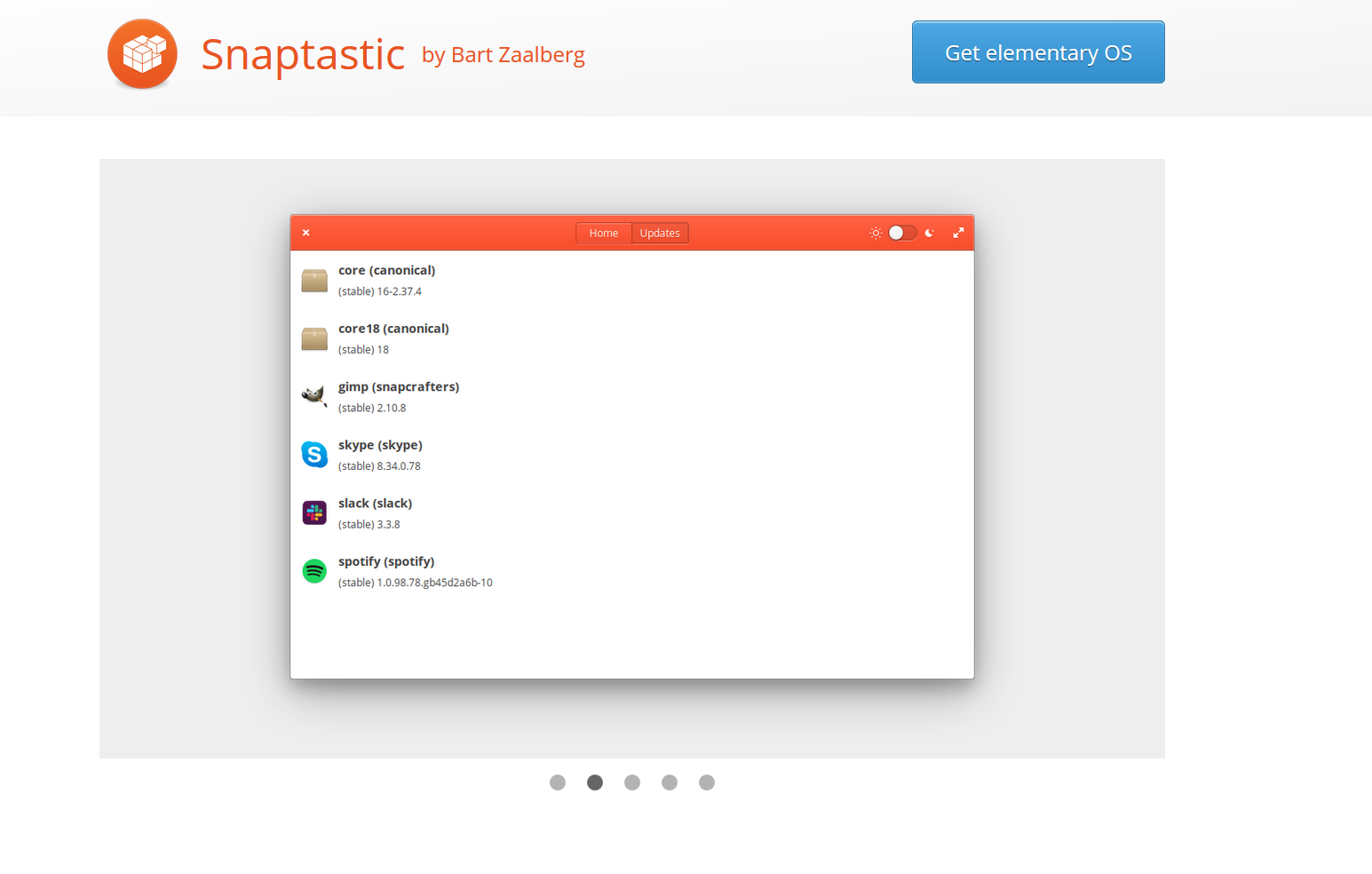Select the active second carousel dot
Screen dimensions: 1372x874
point(595,783)
